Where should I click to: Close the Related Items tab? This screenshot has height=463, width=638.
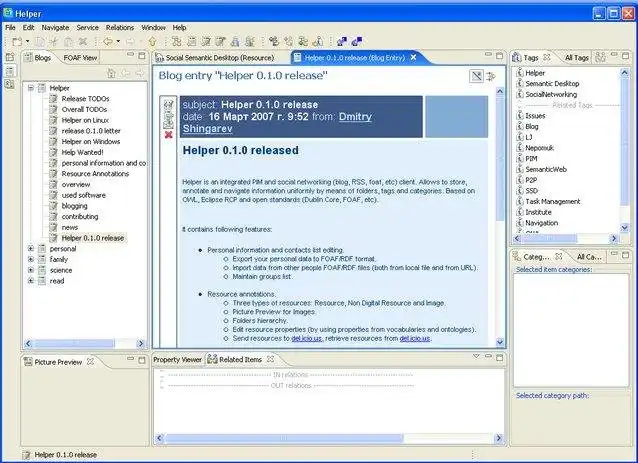pos(270,359)
